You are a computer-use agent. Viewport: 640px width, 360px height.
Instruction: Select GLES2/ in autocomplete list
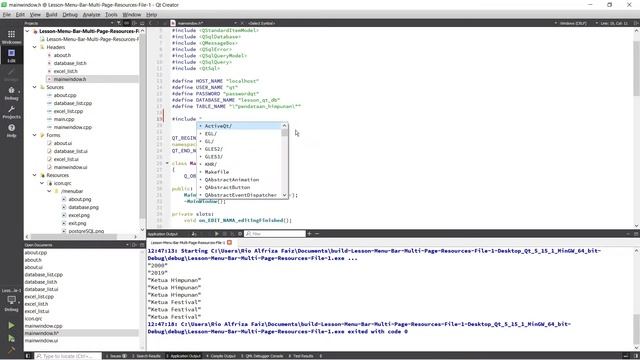click(240, 149)
